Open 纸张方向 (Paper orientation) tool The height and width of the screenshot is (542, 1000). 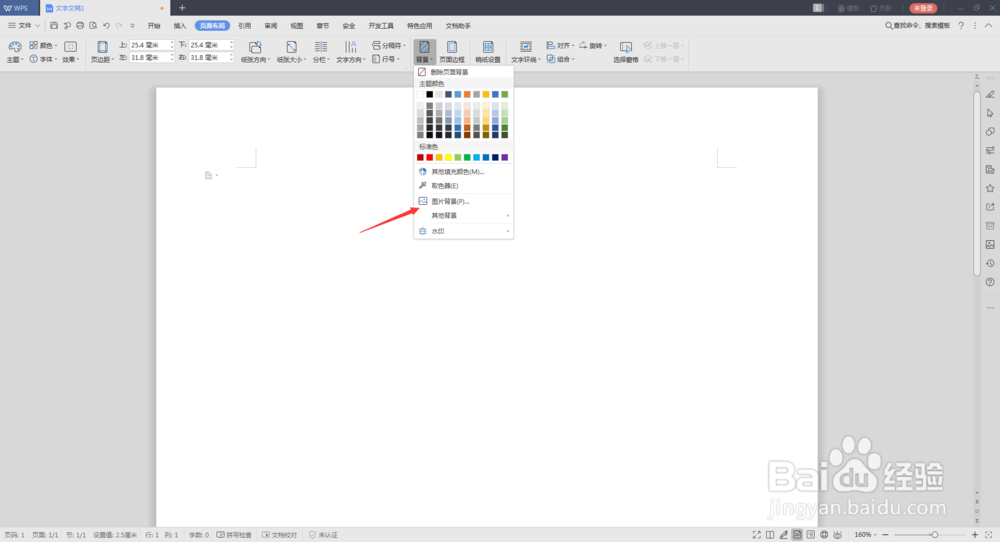pos(255,52)
